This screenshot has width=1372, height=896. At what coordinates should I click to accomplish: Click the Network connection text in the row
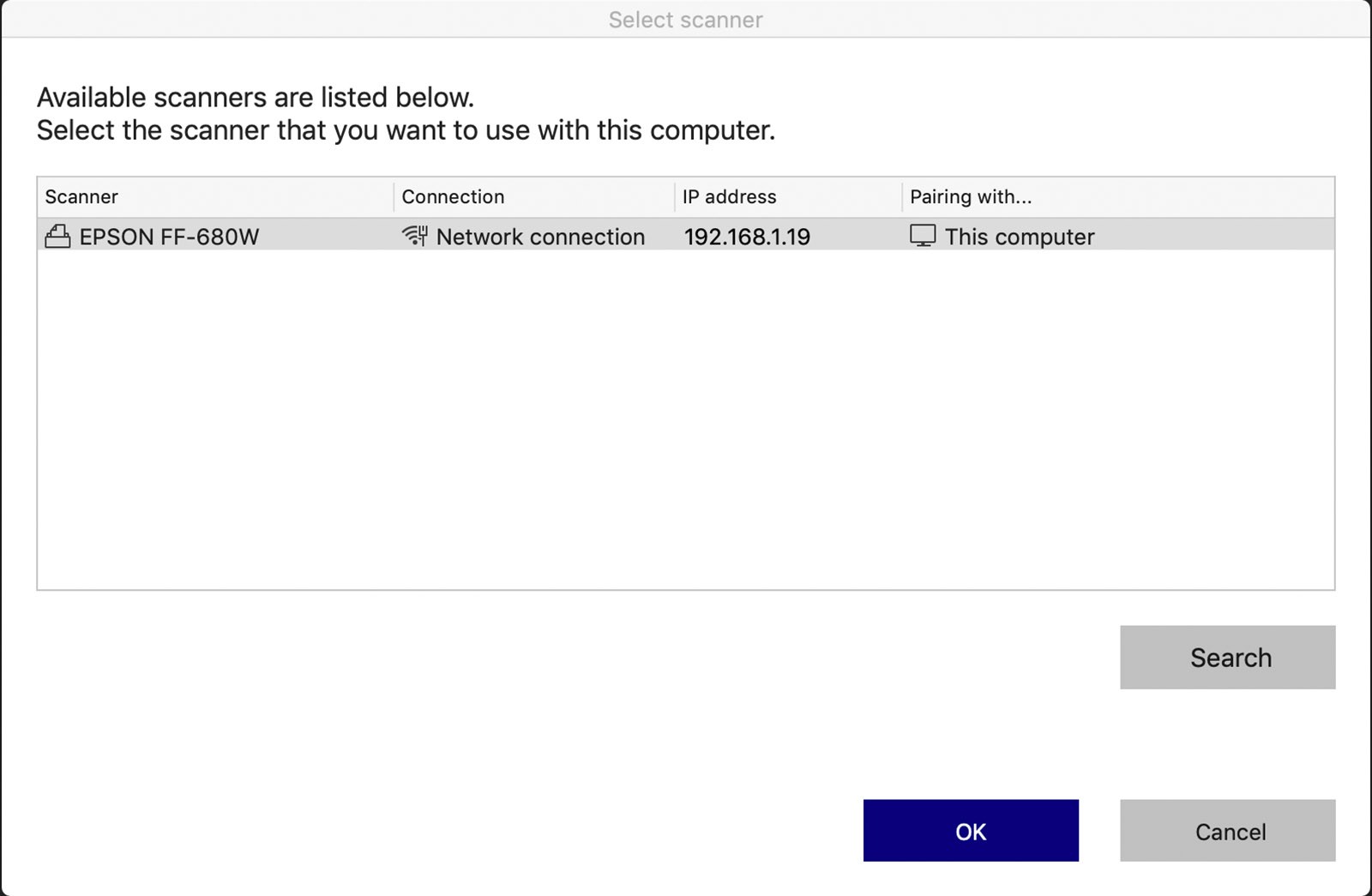[x=540, y=238]
